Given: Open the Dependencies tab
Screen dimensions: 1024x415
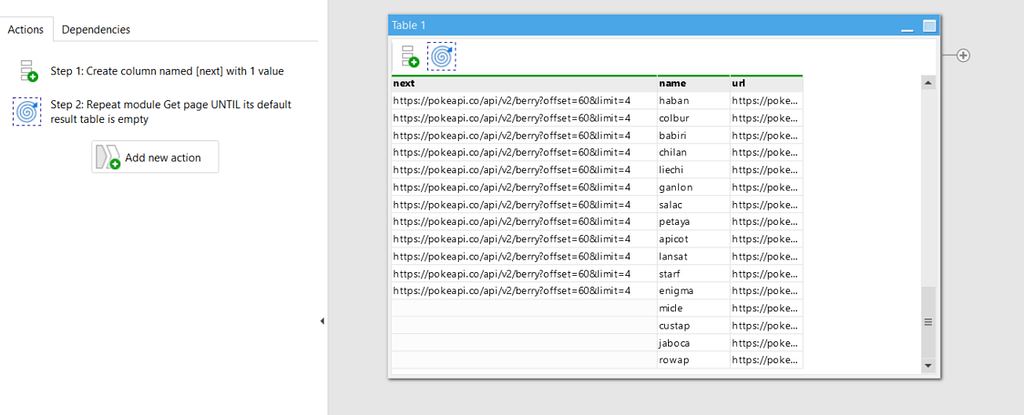Looking at the screenshot, I should click(x=96, y=29).
